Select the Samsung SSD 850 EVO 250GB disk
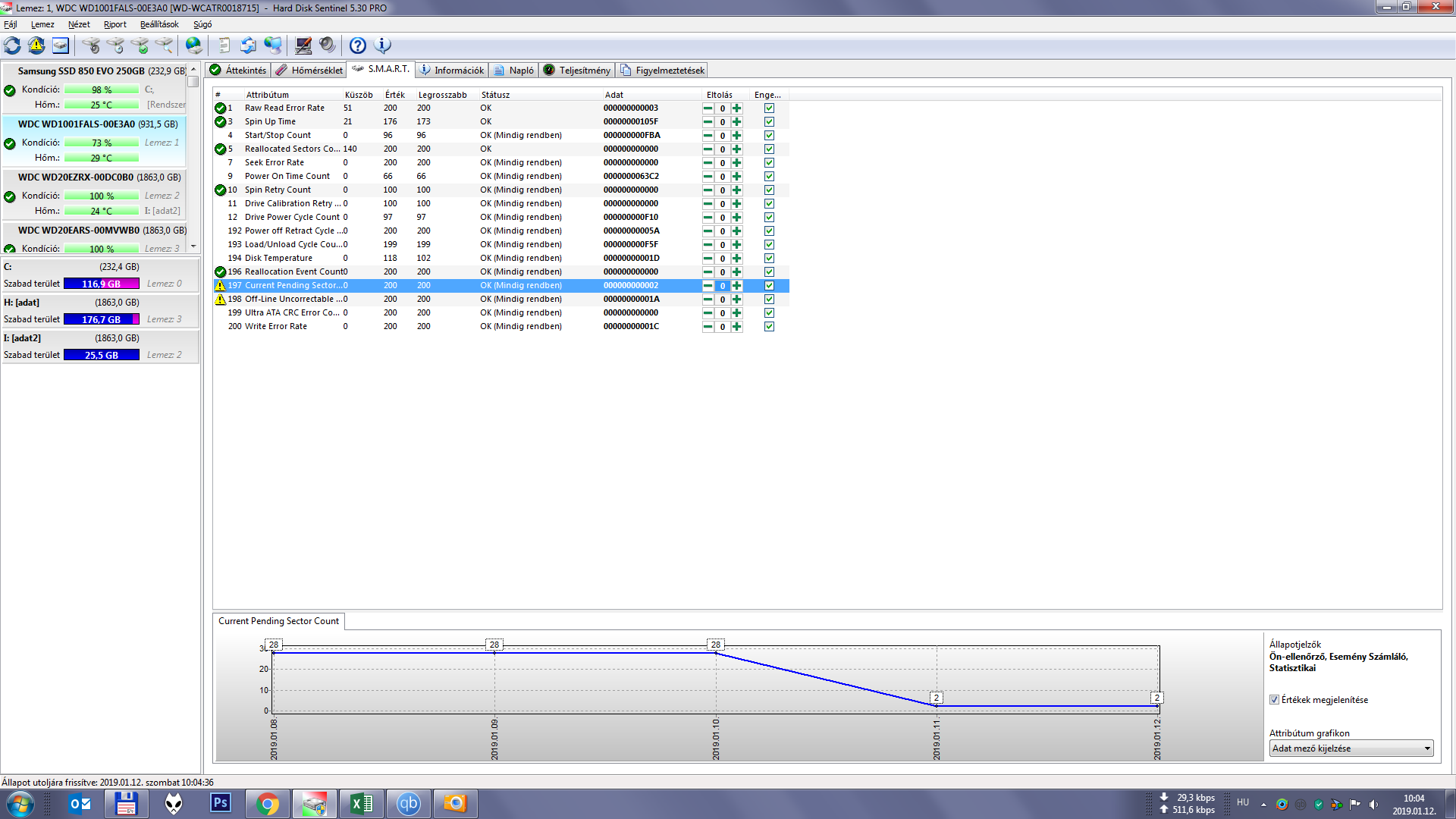The width and height of the screenshot is (1456, 819). click(95, 88)
